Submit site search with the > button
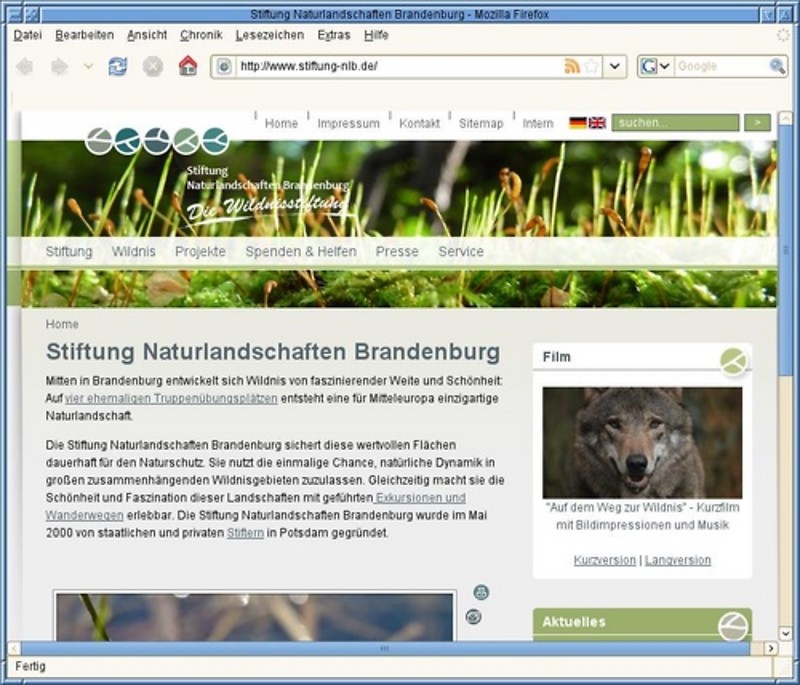 click(x=757, y=123)
